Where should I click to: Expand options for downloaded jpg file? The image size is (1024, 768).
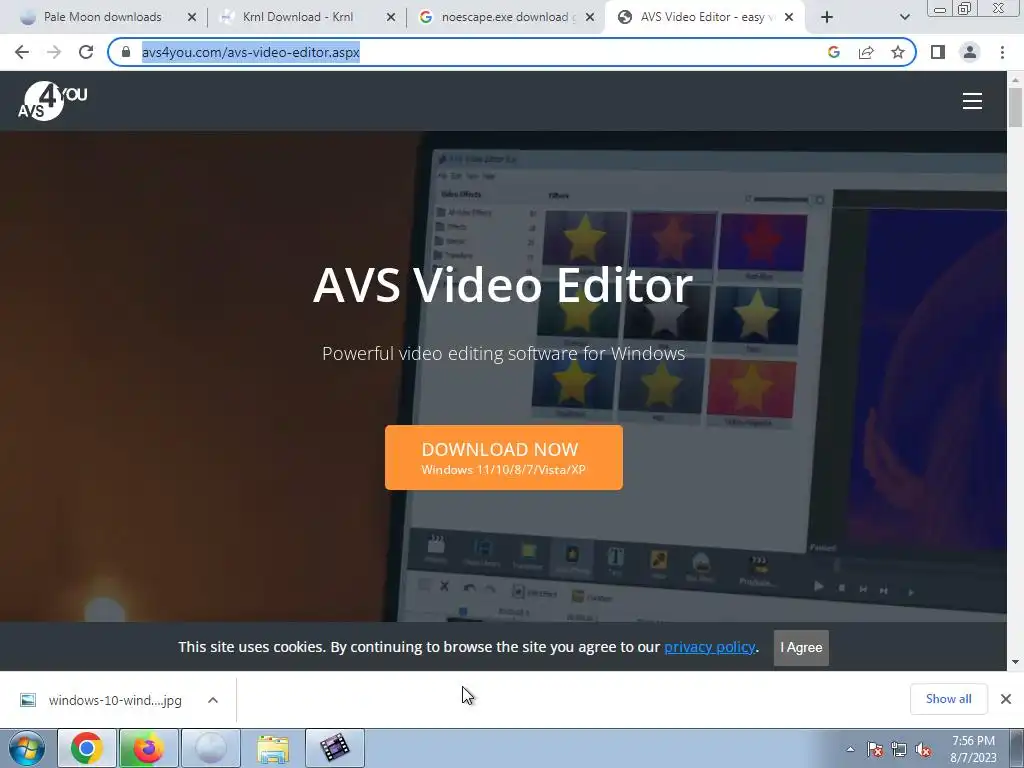pyautogui.click(x=213, y=700)
